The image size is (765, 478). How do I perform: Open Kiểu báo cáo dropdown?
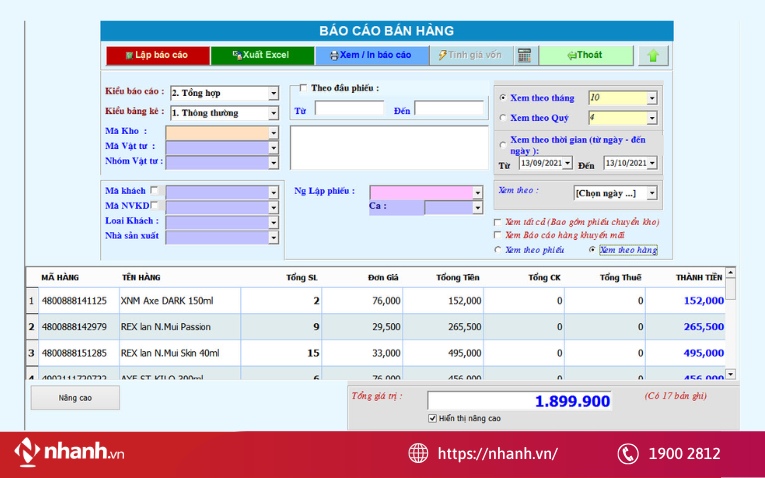[x=273, y=93]
